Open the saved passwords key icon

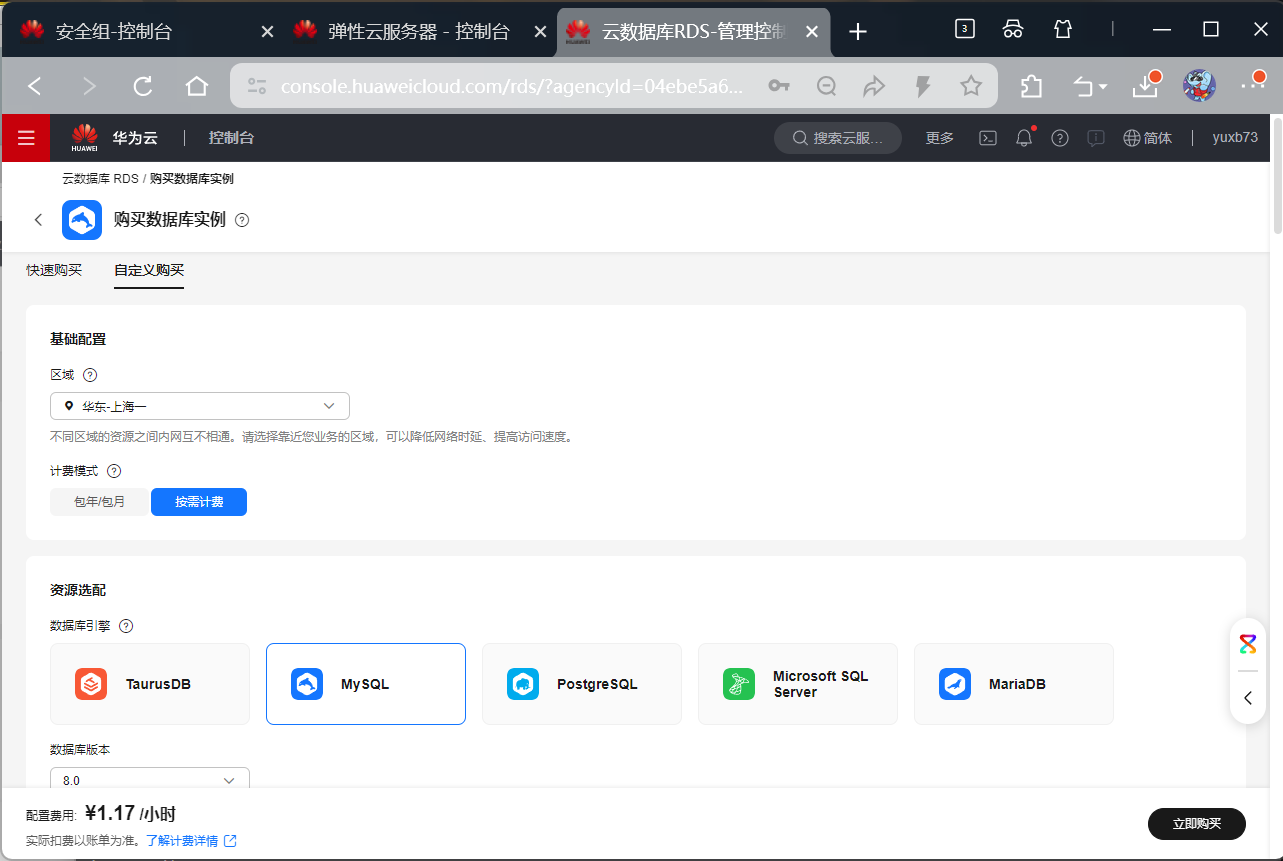click(x=779, y=86)
